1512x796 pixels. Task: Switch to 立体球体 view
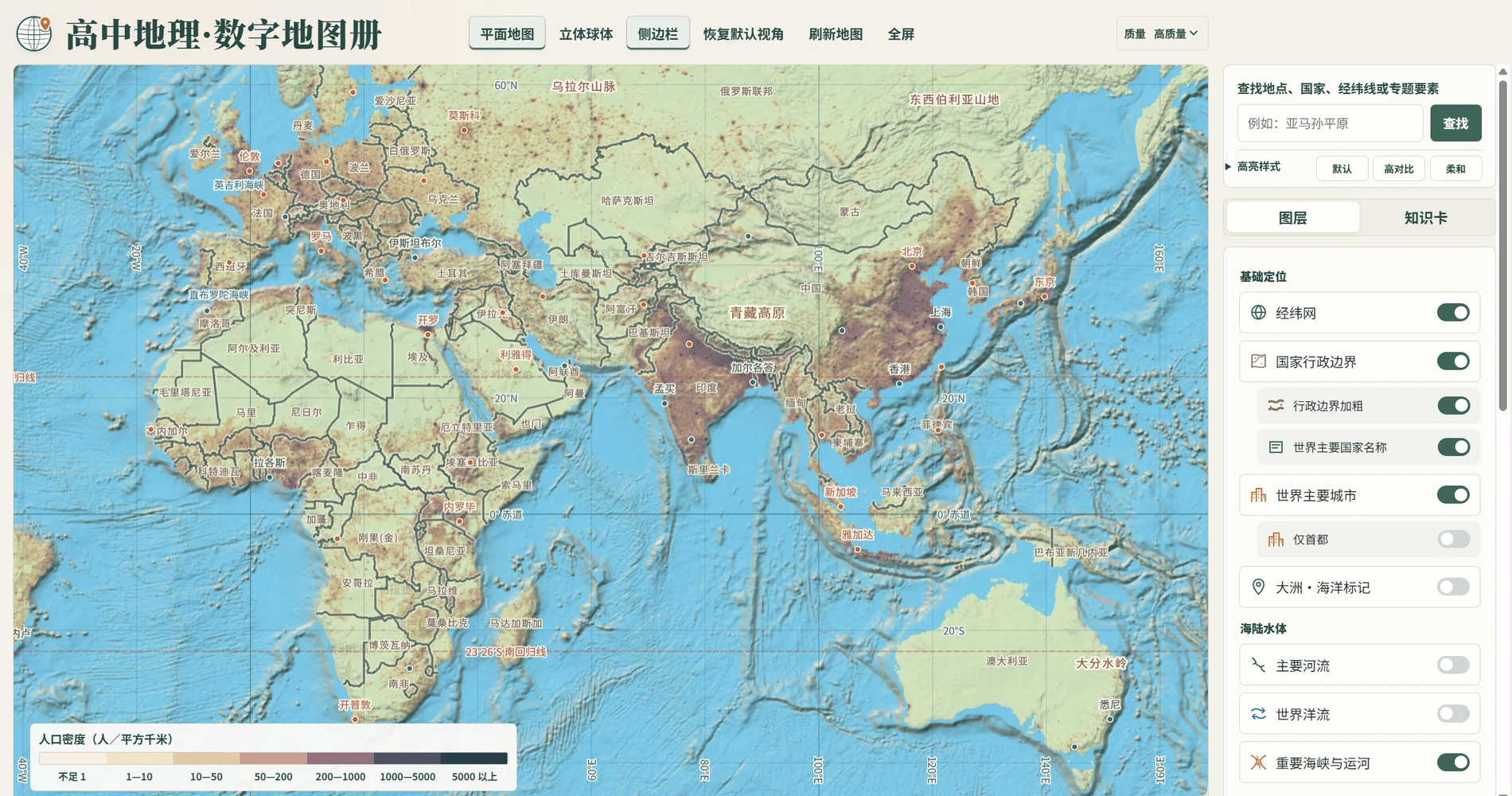click(x=586, y=33)
